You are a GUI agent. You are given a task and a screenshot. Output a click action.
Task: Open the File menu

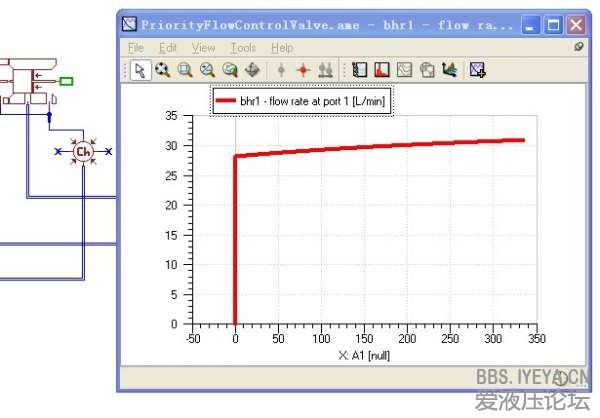pos(135,47)
